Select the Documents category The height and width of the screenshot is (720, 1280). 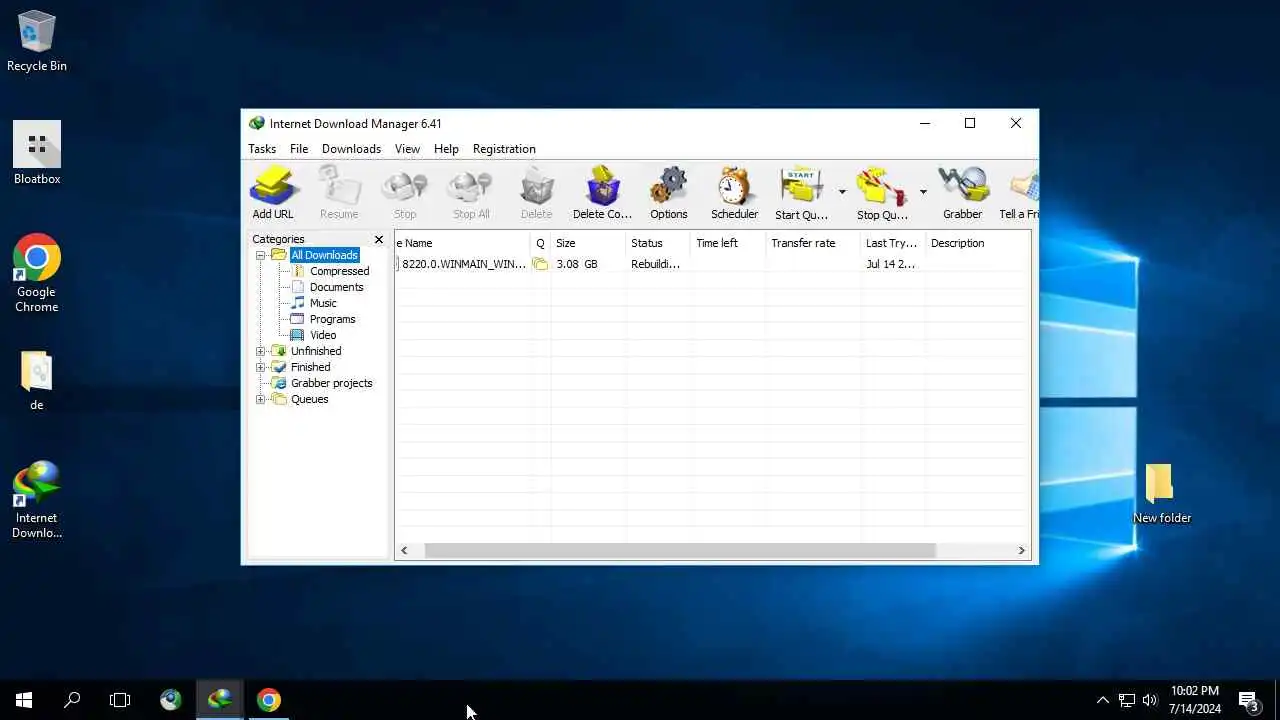(x=336, y=287)
